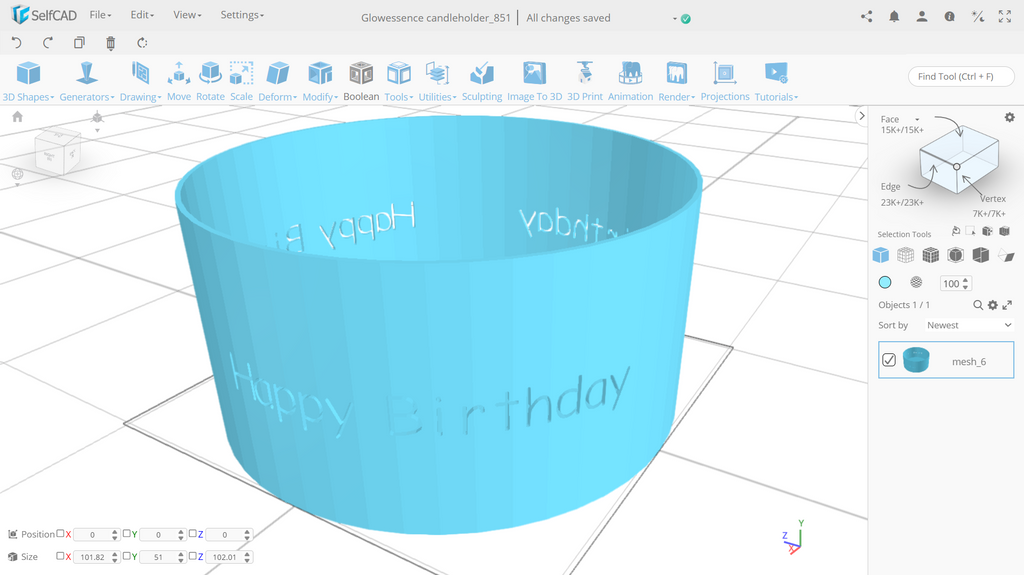Open the Deform tool
Viewport: 1024px width, 575px height.
point(278,81)
